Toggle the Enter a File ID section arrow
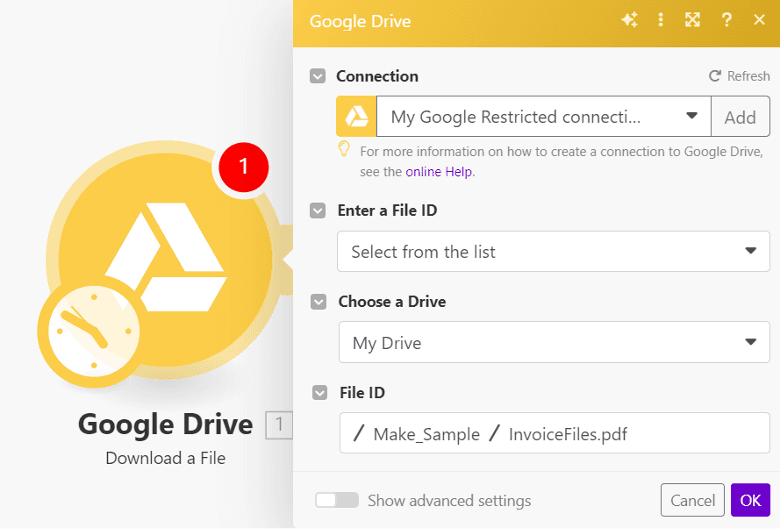This screenshot has width=780, height=530. coord(318,211)
